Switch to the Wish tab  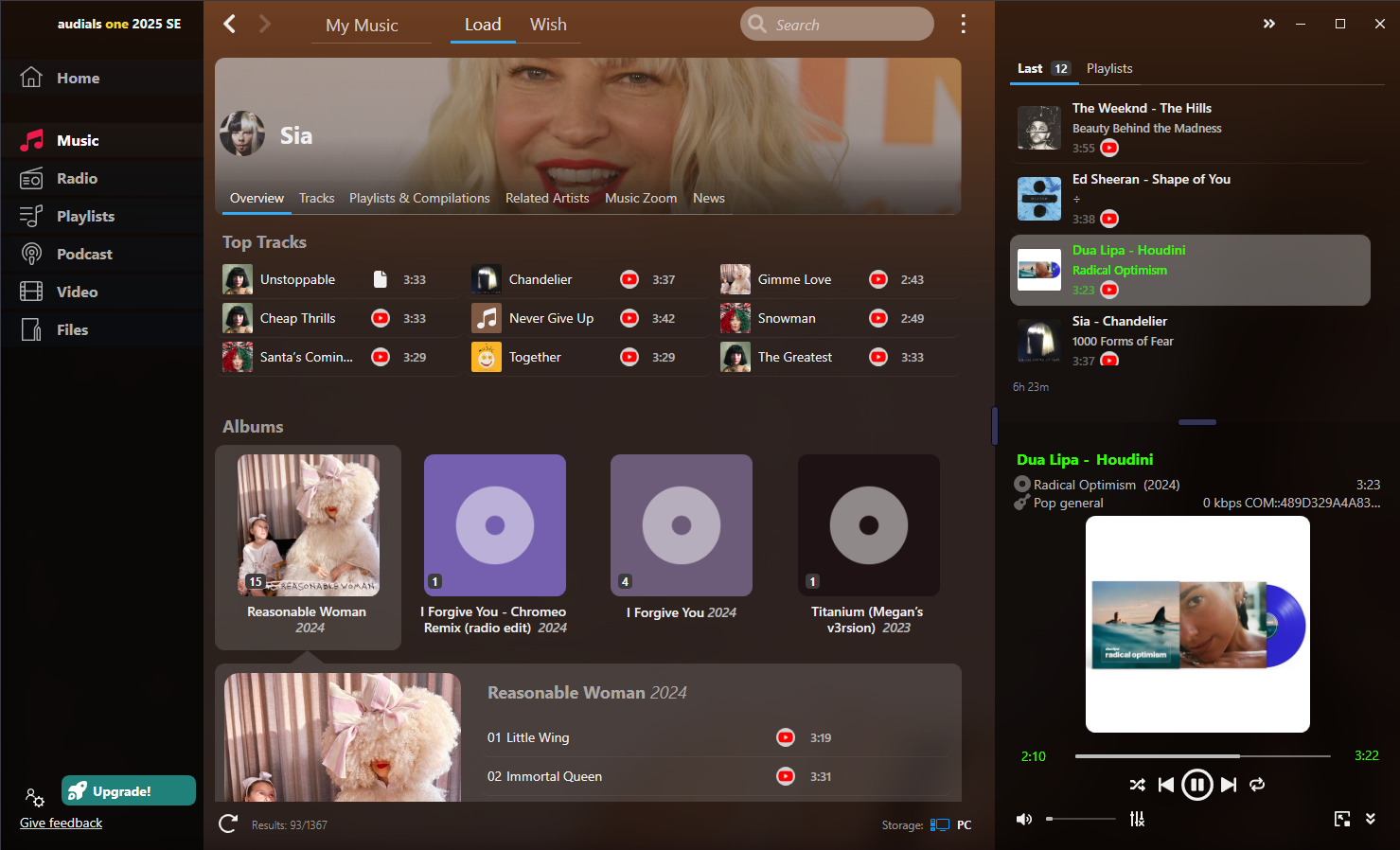548,25
